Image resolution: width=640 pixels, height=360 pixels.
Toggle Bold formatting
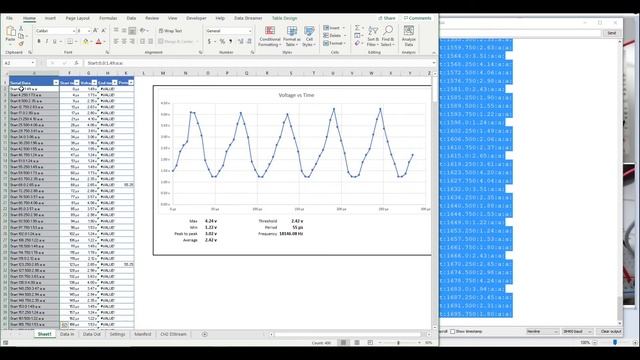39,42
